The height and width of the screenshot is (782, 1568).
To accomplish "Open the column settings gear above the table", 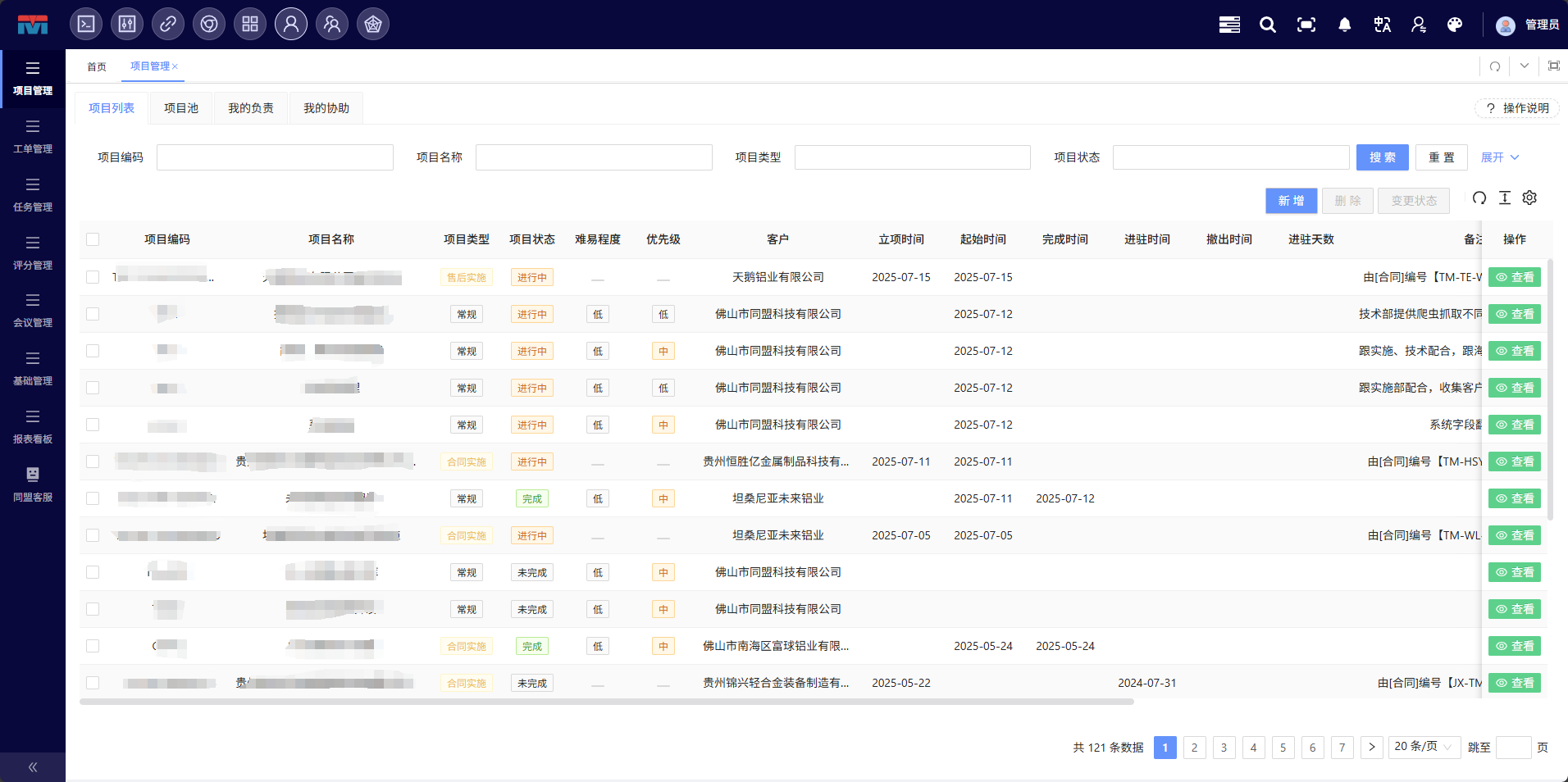I will click(x=1529, y=198).
